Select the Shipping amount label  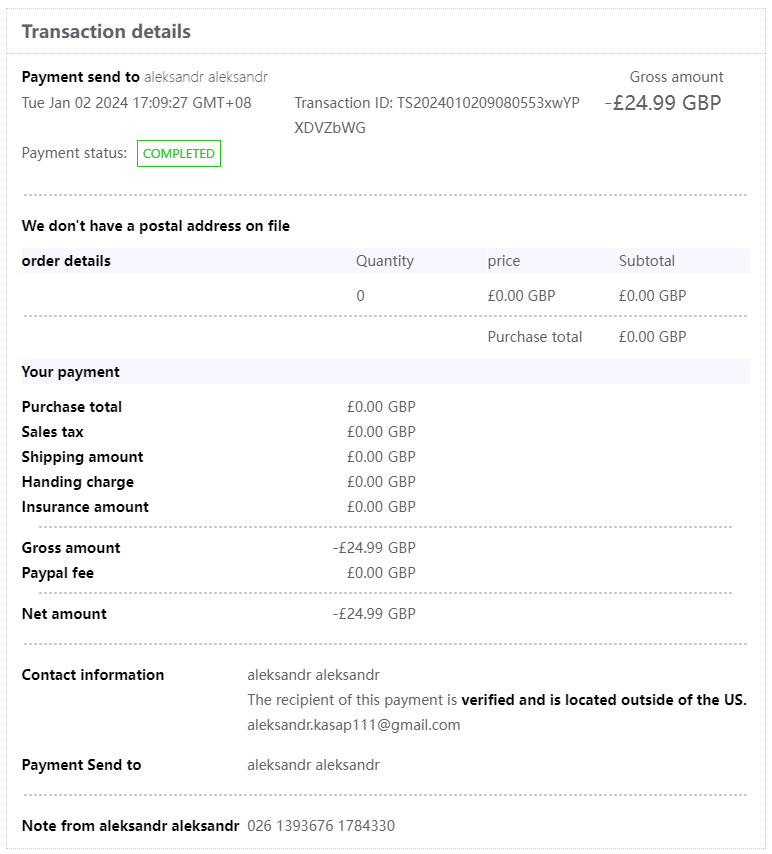(x=82, y=457)
